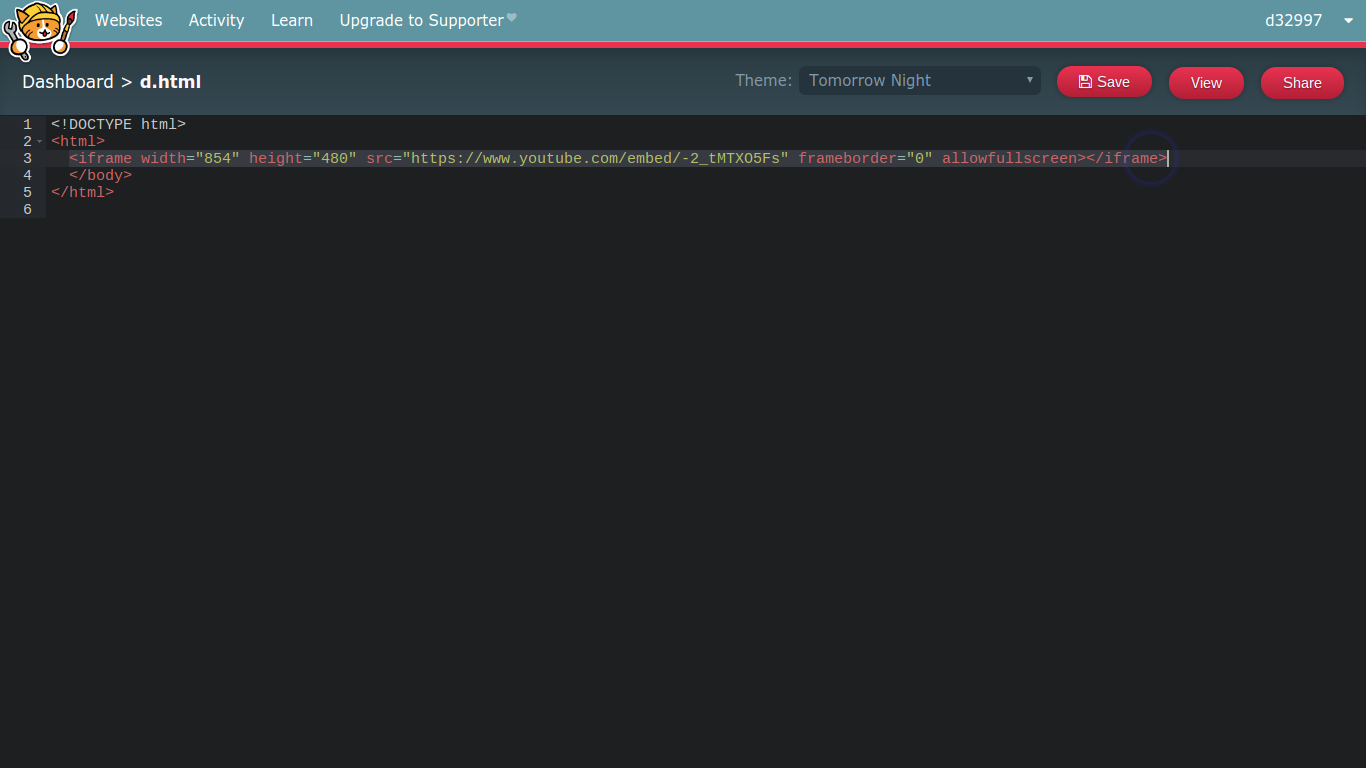
Task: Click Upgrade to Supporter link
Action: [421, 20]
